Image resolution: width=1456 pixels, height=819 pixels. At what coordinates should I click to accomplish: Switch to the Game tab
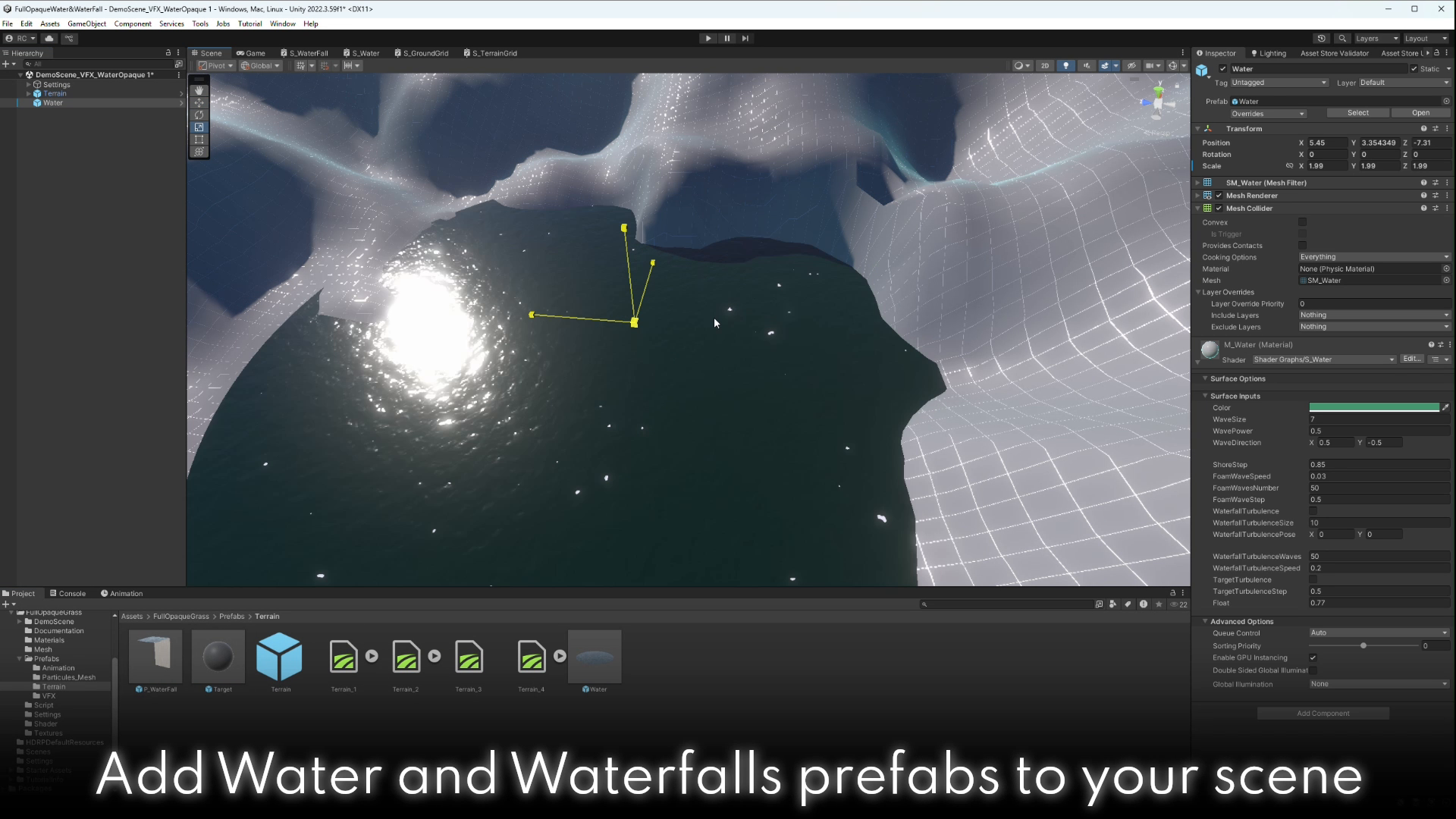251,53
